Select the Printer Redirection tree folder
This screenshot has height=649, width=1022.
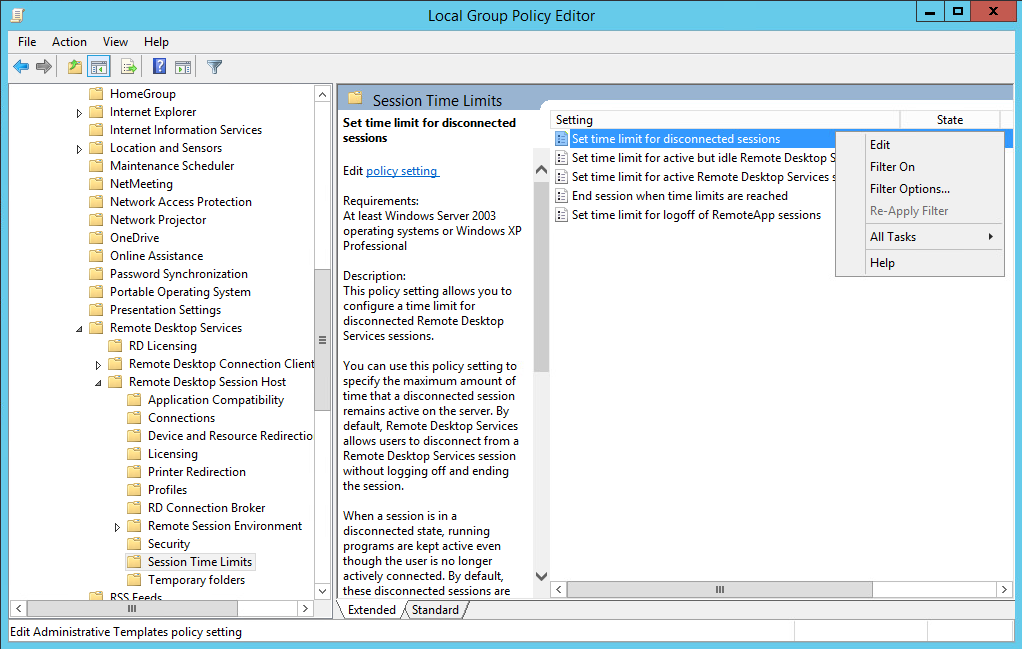click(197, 472)
